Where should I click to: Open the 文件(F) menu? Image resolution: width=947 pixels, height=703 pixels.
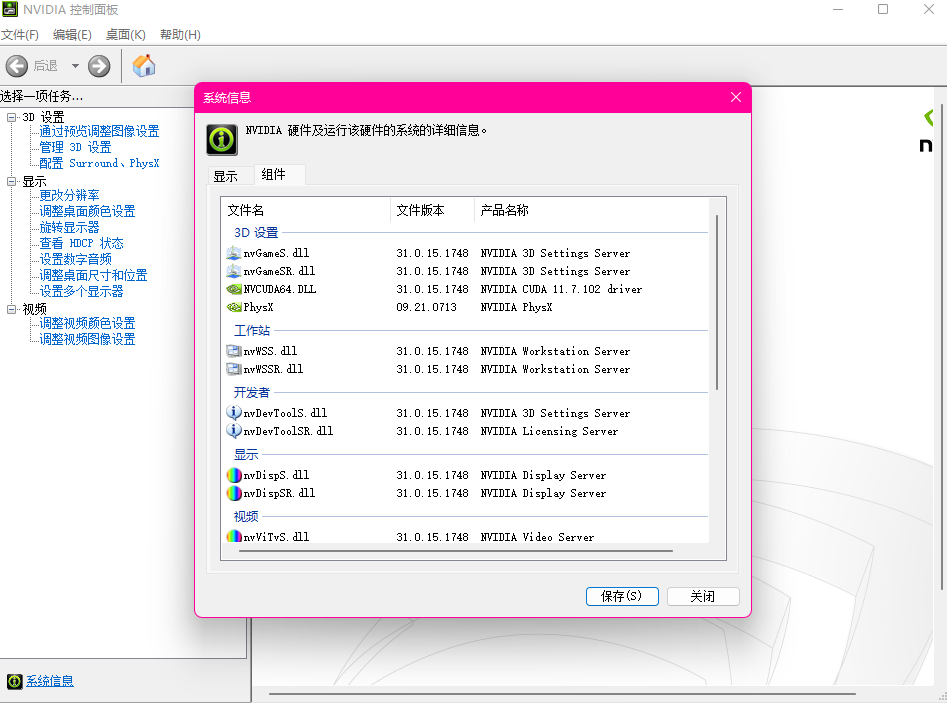point(20,34)
